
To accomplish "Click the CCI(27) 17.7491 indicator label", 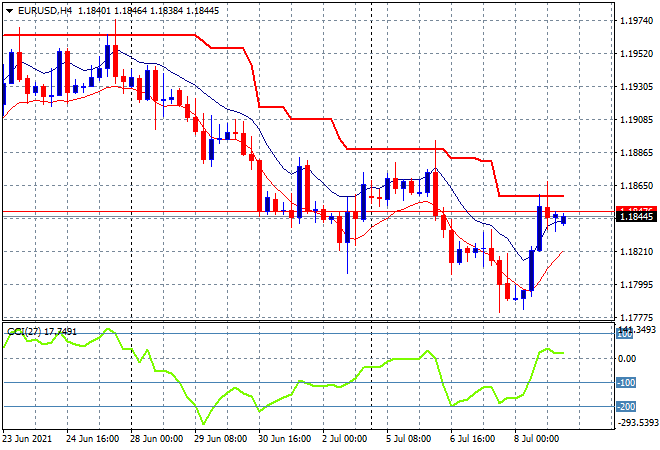I will pyautogui.click(x=42, y=332).
